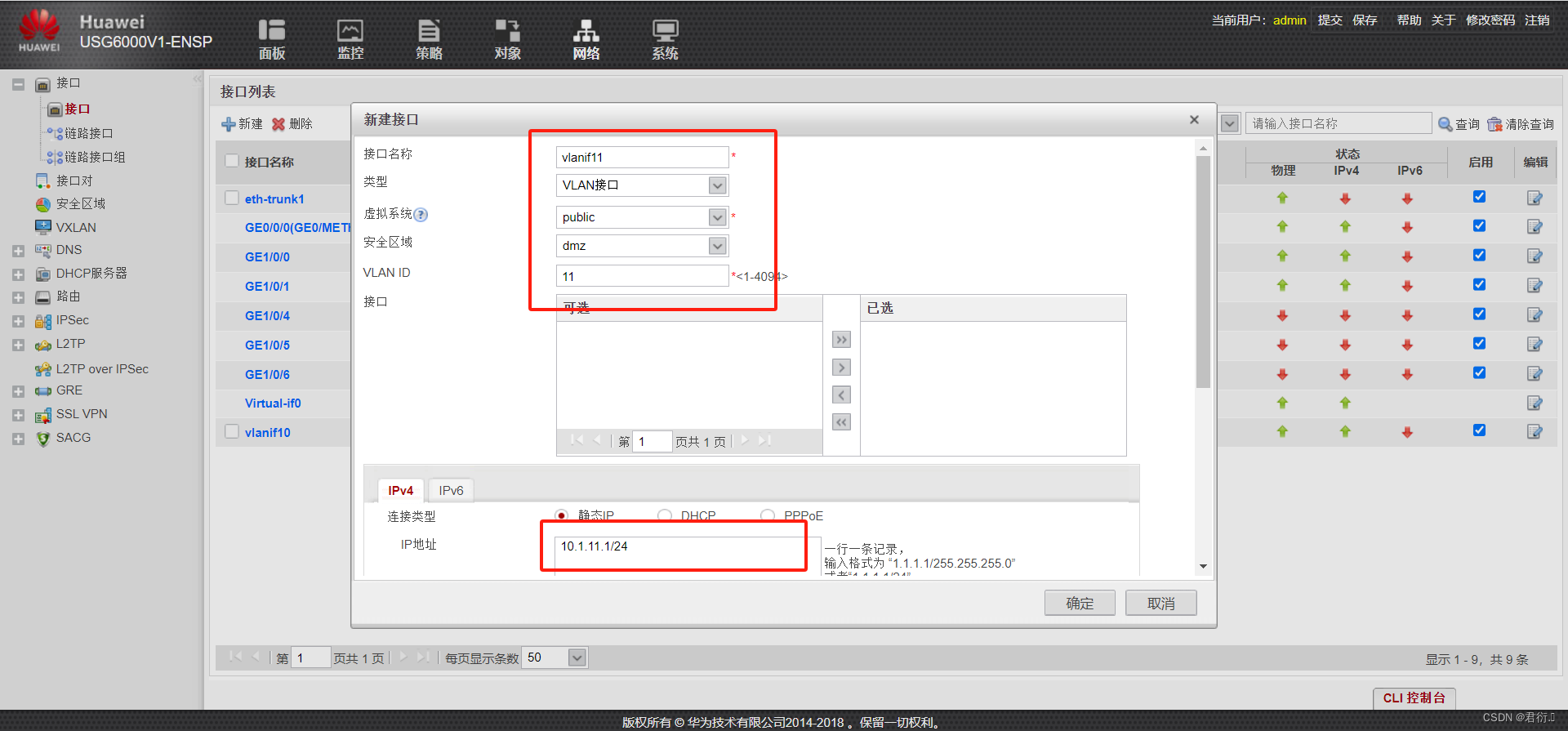This screenshot has height=731, width=1568.
Task: Select 链路接口 in the sidebar
Action: 89,133
